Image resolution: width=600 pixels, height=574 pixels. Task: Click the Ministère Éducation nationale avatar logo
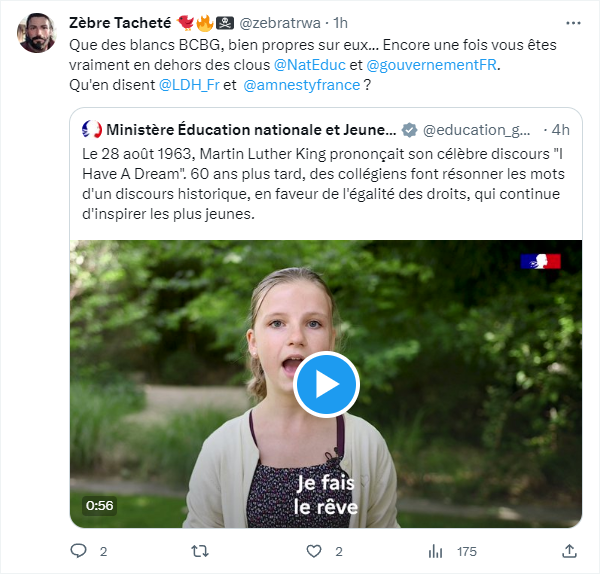(92, 129)
